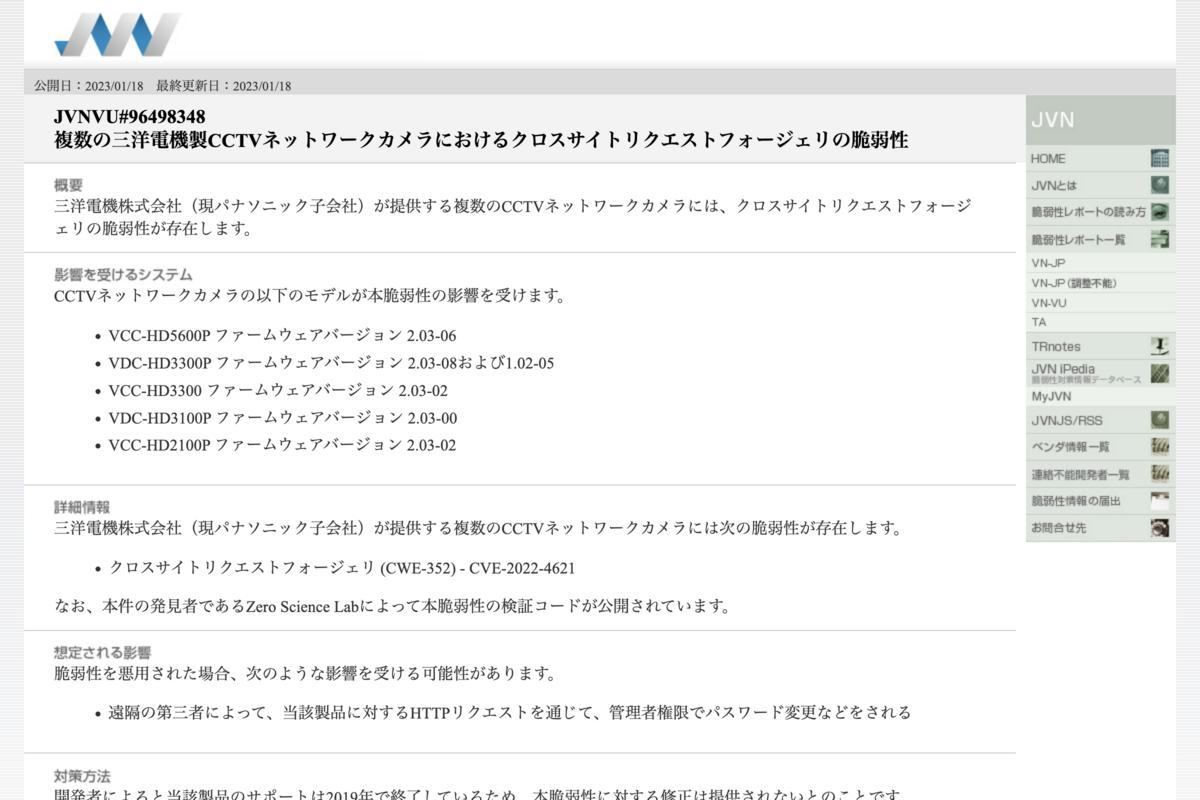This screenshot has width=1200, height=800.
Task: Click the VCC-HD3300 firmware 2.03-02 row
Action: [278, 391]
